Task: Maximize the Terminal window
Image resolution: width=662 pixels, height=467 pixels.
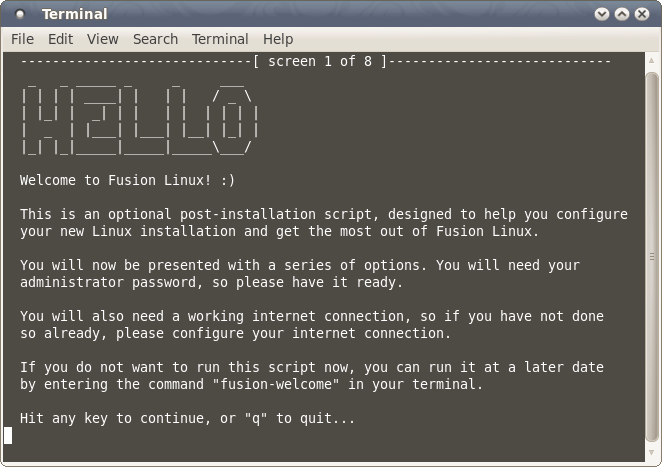Action: (621, 14)
